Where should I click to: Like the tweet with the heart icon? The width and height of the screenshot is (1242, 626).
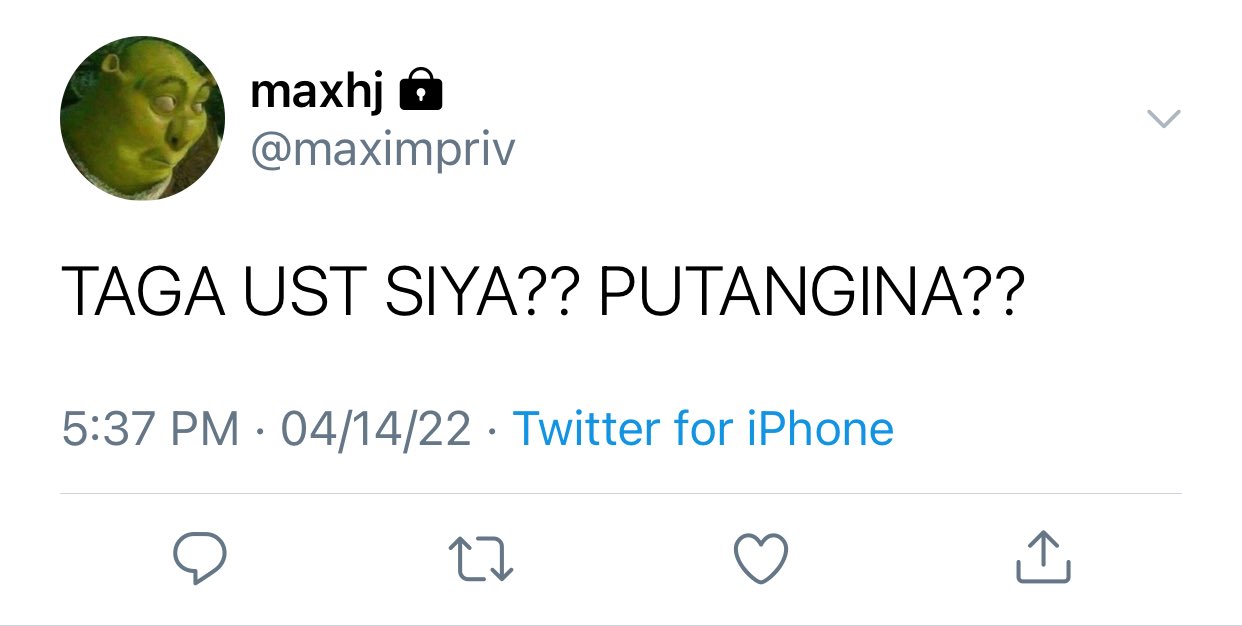pyautogui.click(x=761, y=558)
